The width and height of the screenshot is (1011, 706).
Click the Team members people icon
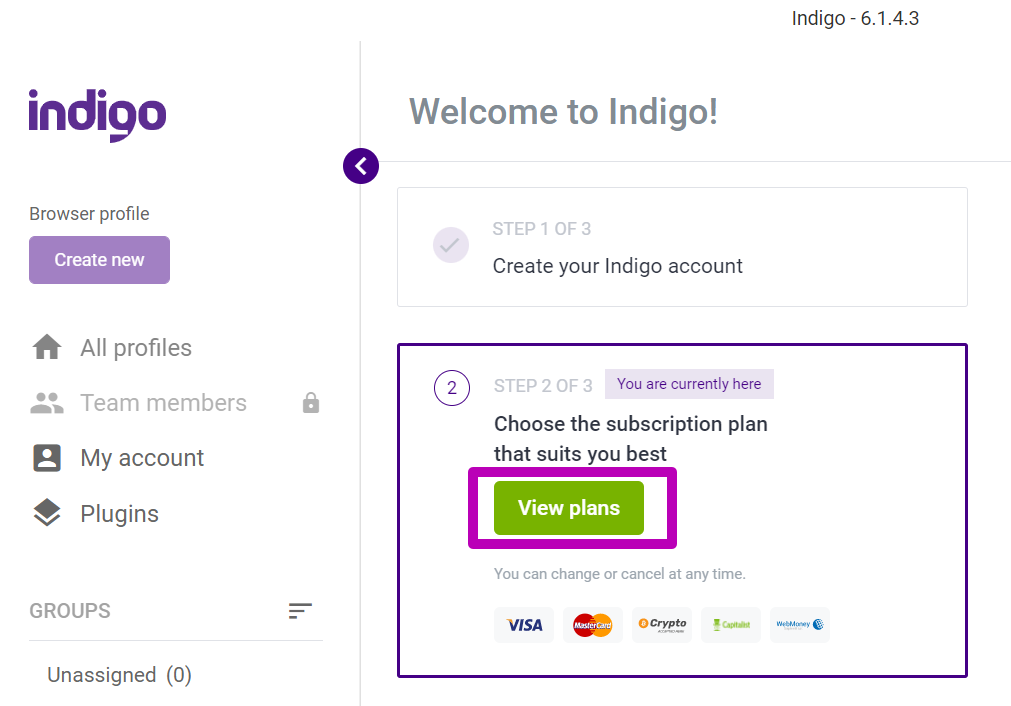[47, 402]
